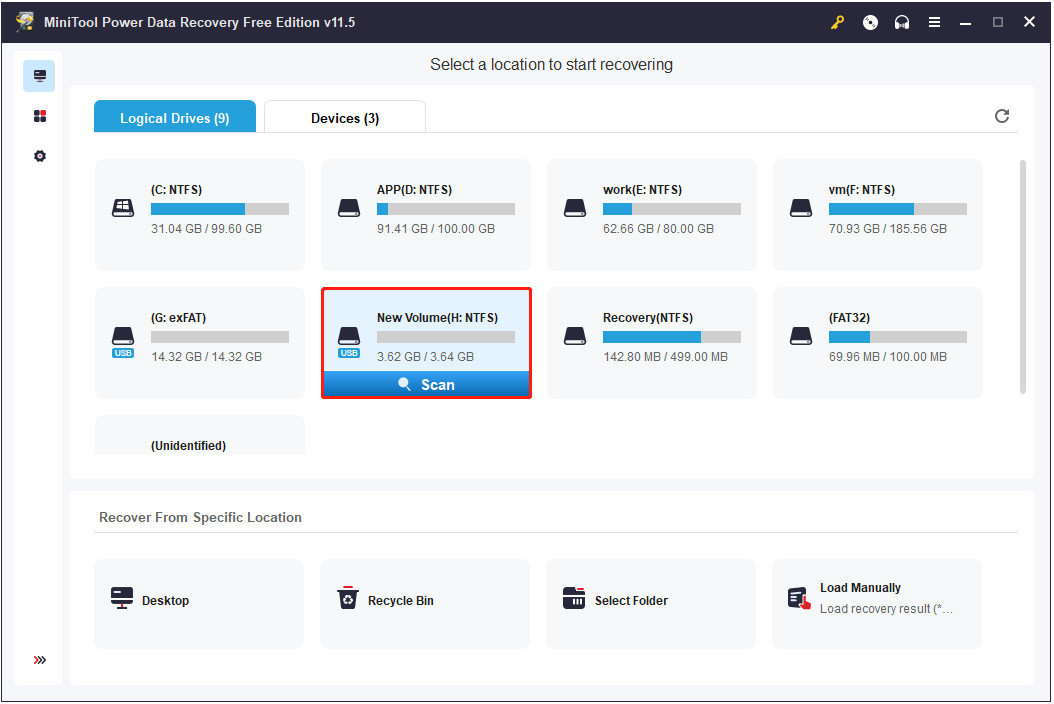Click the 70.93 GB / 185.56 GB size text
This screenshot has height=704, width=1054.
pos(887,229)
